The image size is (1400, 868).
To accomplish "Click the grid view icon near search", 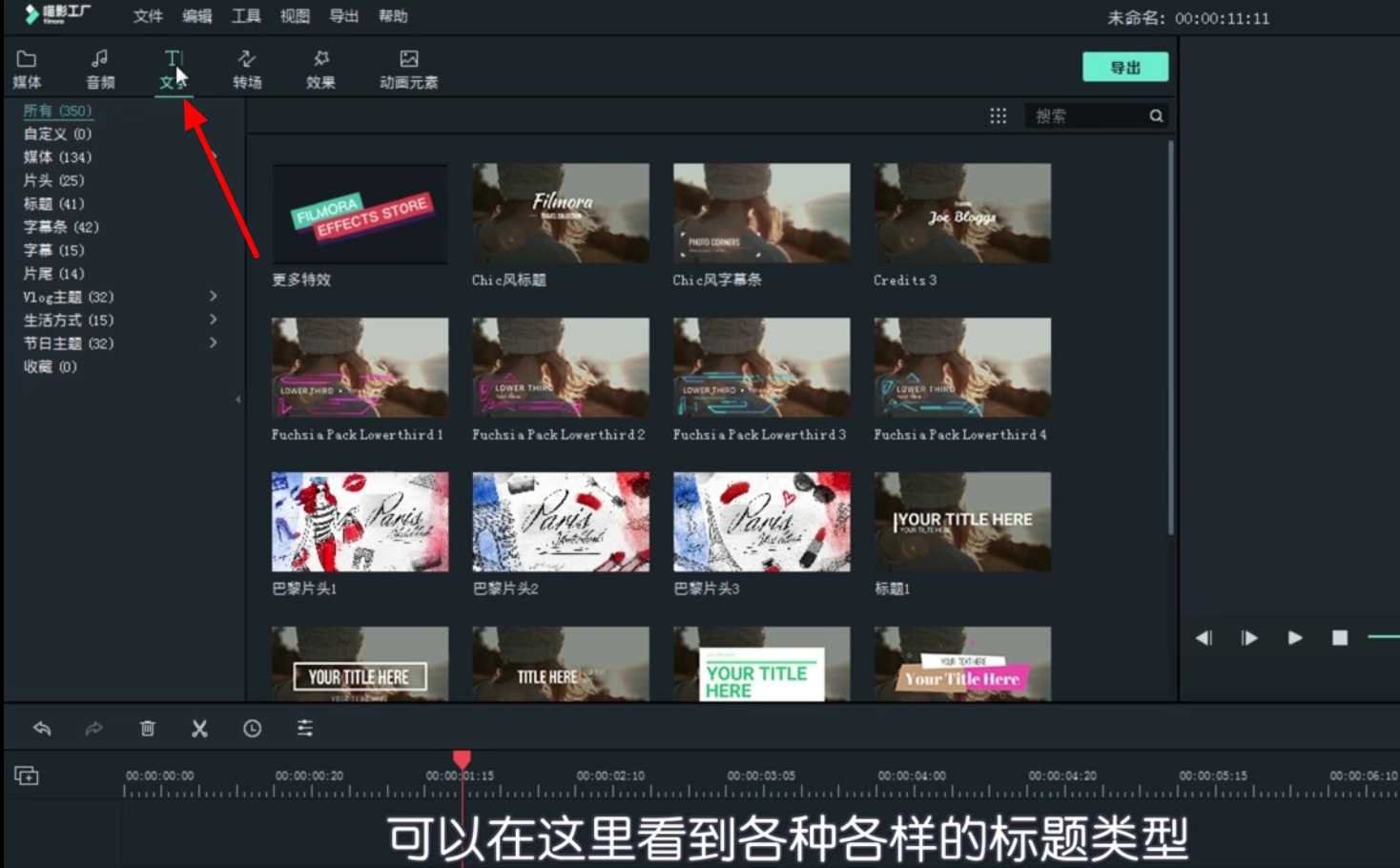I will [x=998, y=115].
